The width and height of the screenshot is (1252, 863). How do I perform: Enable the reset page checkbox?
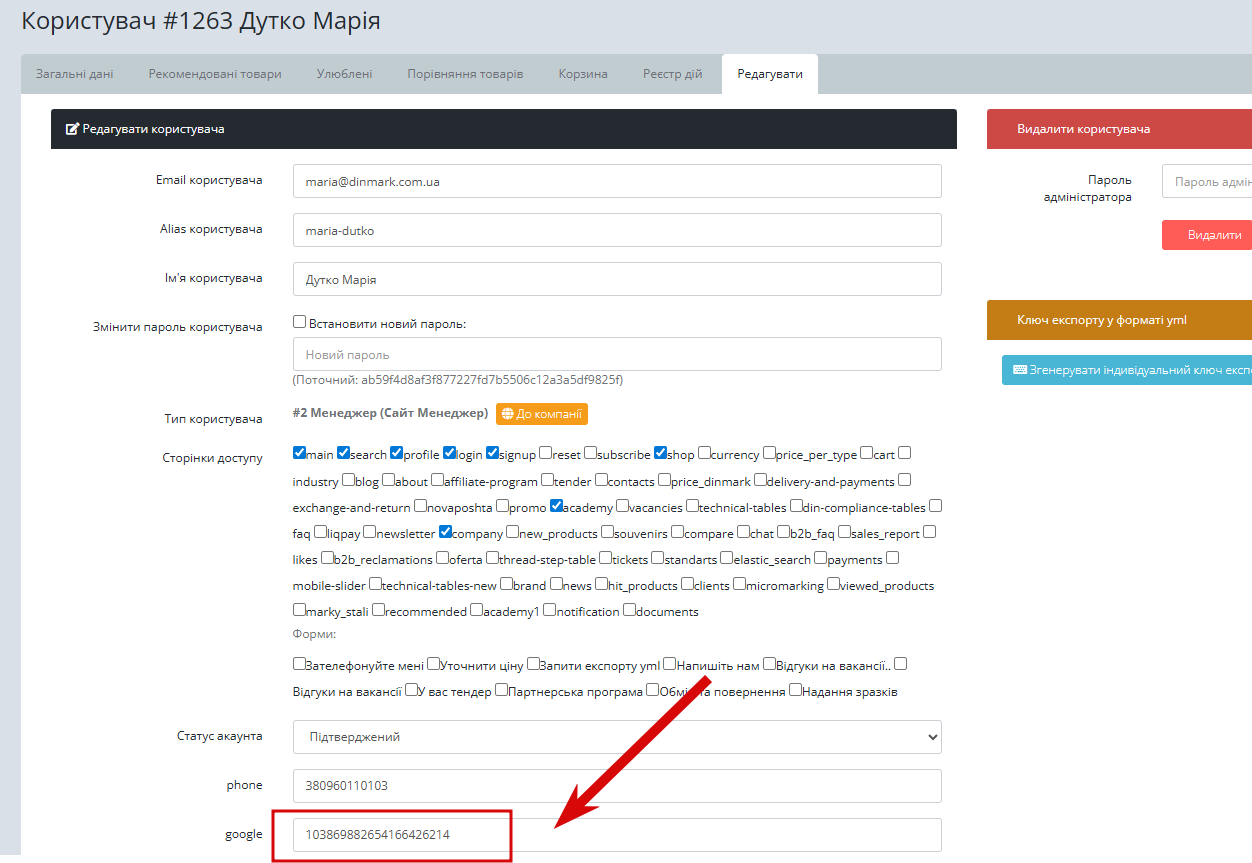545,452
